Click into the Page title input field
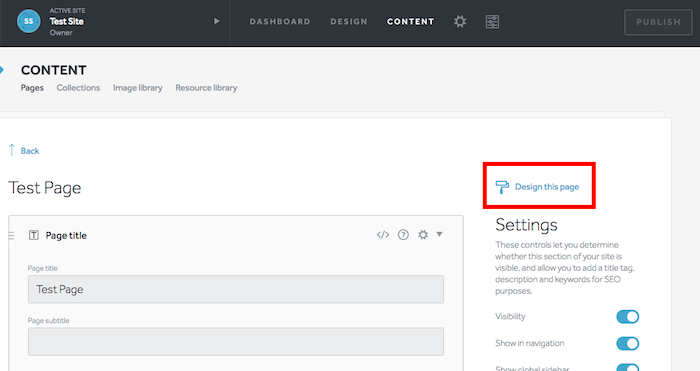This screenshot has height=371, width=700. pos(236,289)
